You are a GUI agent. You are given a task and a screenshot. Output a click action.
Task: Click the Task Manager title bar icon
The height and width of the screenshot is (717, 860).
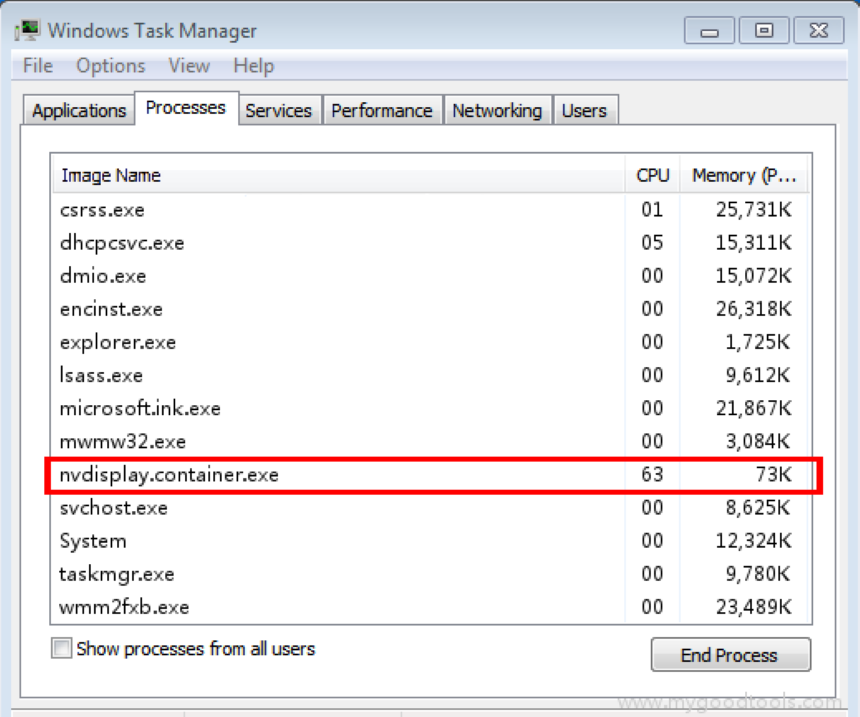pos(27,30)
